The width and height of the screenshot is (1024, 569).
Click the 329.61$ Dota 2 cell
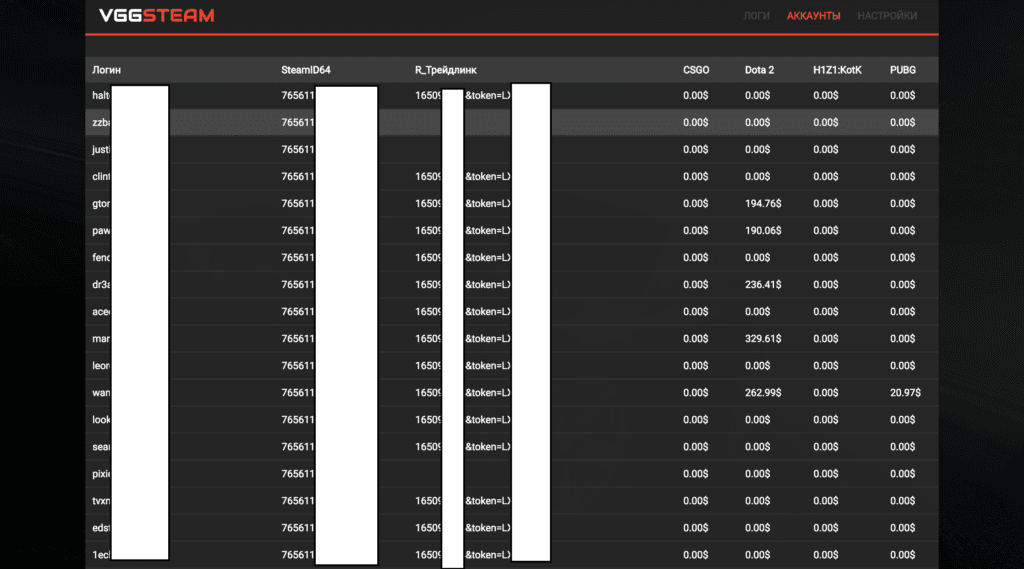763,339
